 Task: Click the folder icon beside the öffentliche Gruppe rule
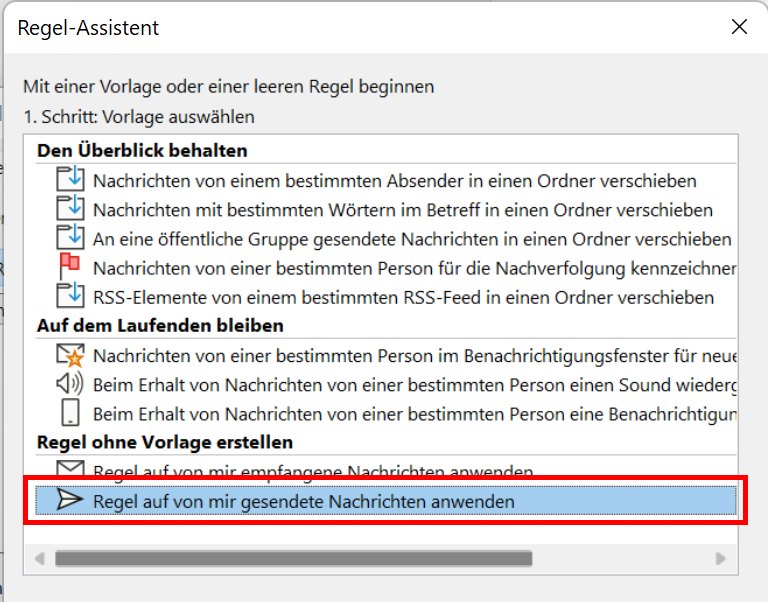tap(72, 238)
